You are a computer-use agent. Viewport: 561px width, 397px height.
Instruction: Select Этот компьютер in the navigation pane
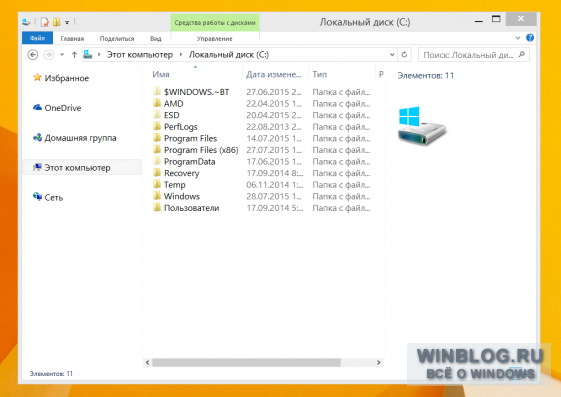tap(82, 167)
